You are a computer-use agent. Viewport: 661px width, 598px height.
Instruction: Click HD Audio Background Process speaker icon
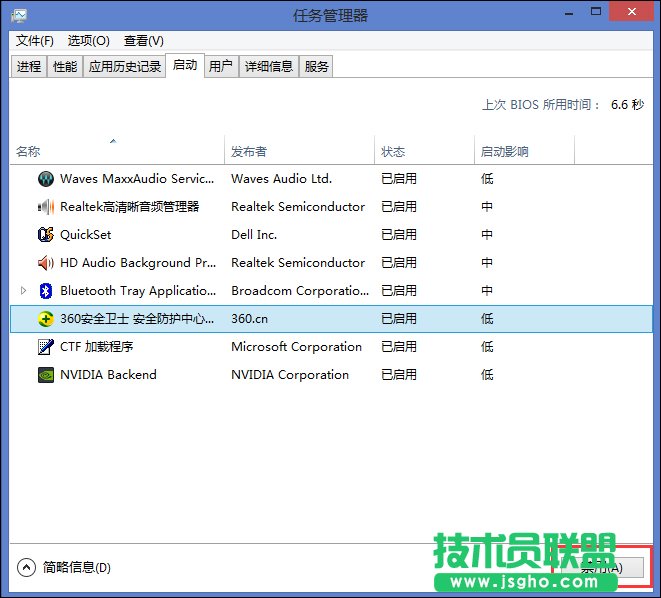click(45, 263)
